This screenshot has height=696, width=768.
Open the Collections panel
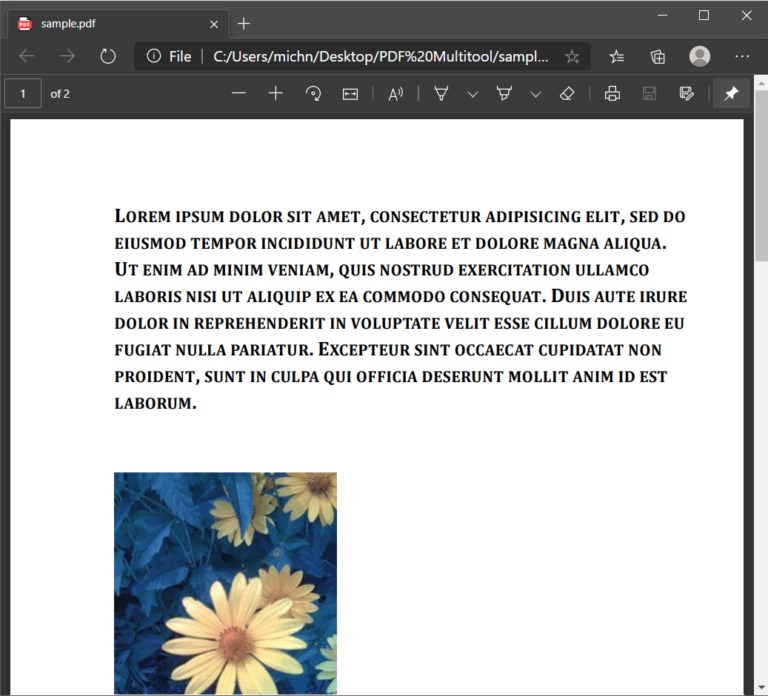coord(658,56)
